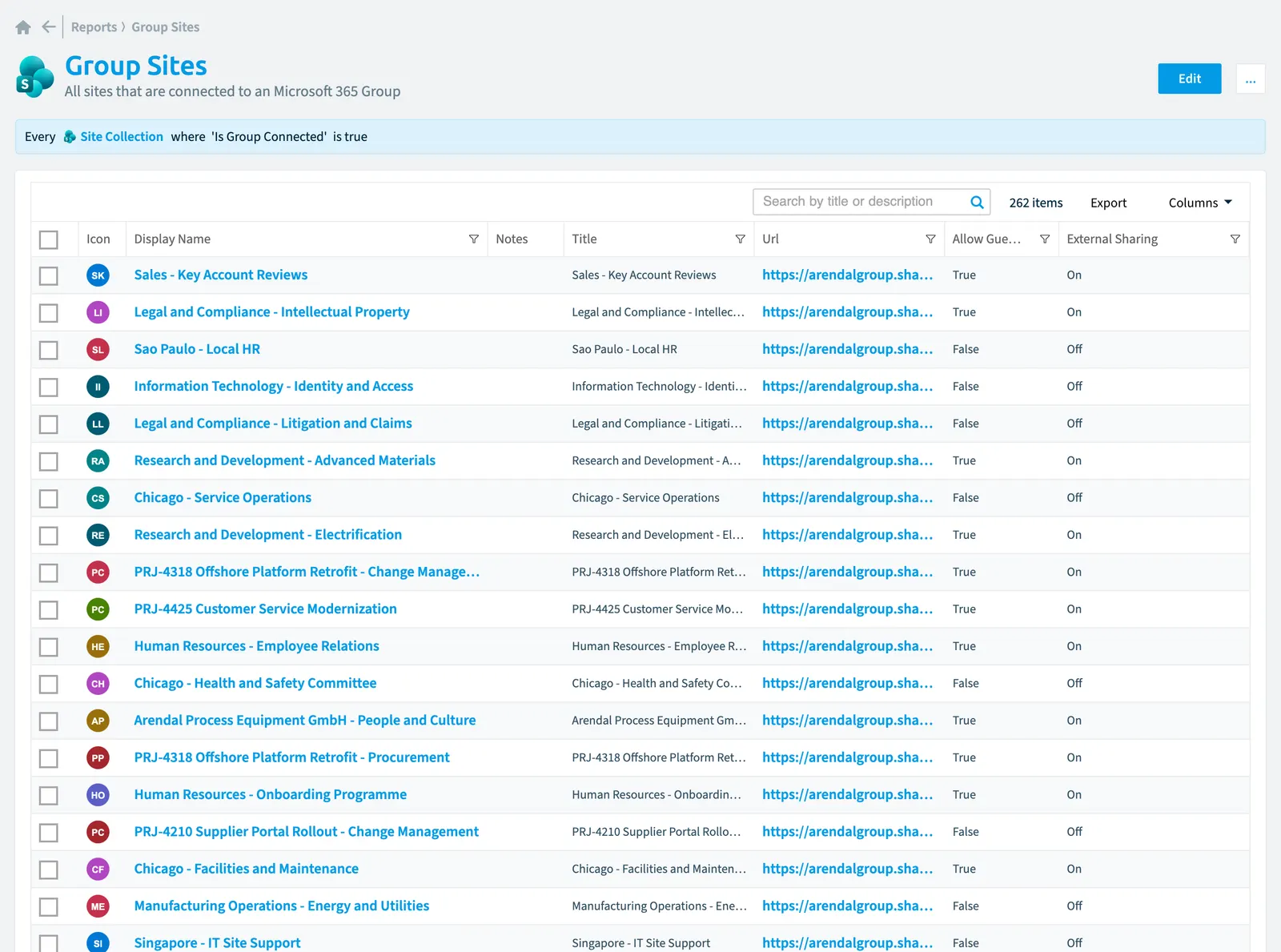This screenshot has width=1281, height=952.
Task: Click False guest value for Information Technology row
Action: pyautogui.click(x=966, y=387)
